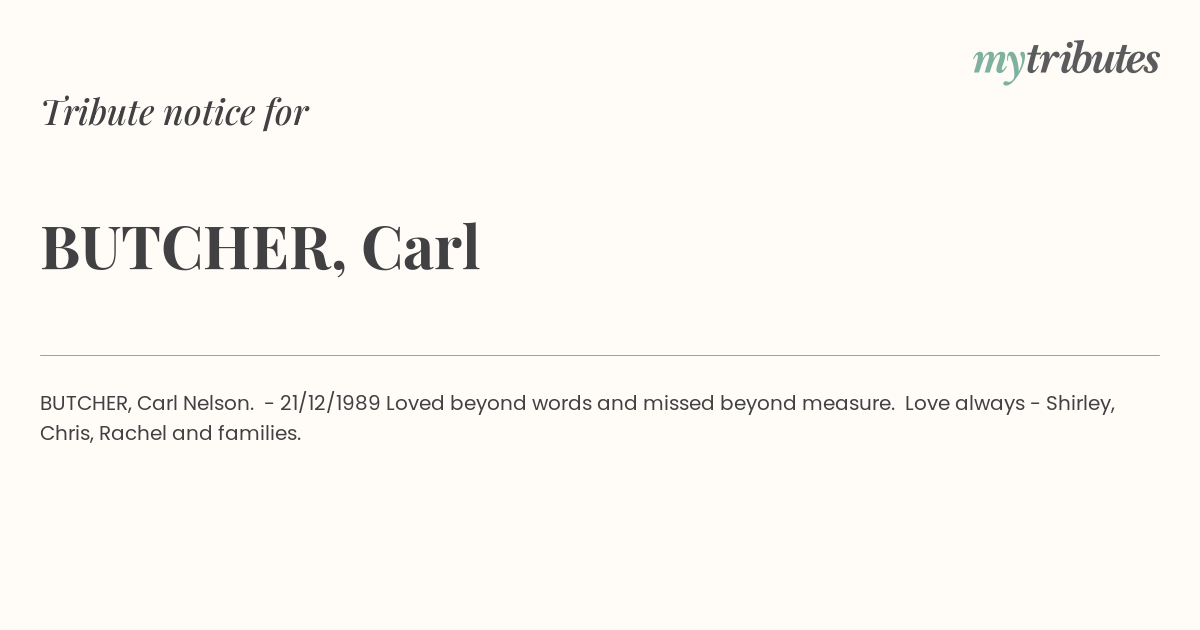The height and width of the screenshot is (630, 1200).
Task: Click the dark "tributes" logo text
Action: click(x=1093, y=59)
